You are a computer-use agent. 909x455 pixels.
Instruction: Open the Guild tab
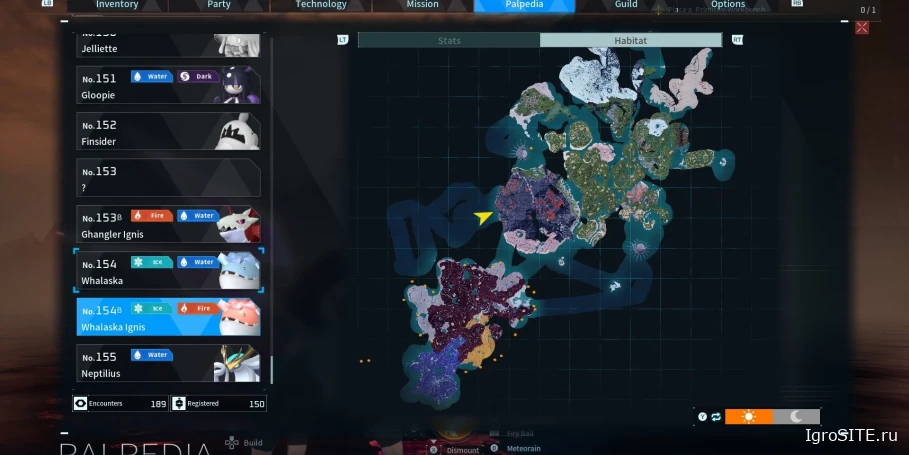(626, 5)
